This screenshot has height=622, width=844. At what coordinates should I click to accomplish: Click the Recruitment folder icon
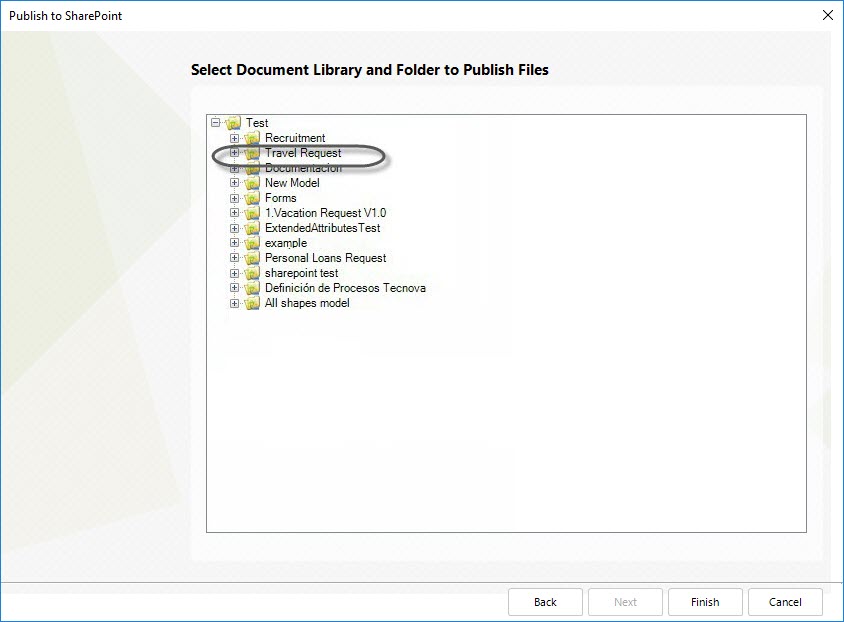[x=252, y=138]
